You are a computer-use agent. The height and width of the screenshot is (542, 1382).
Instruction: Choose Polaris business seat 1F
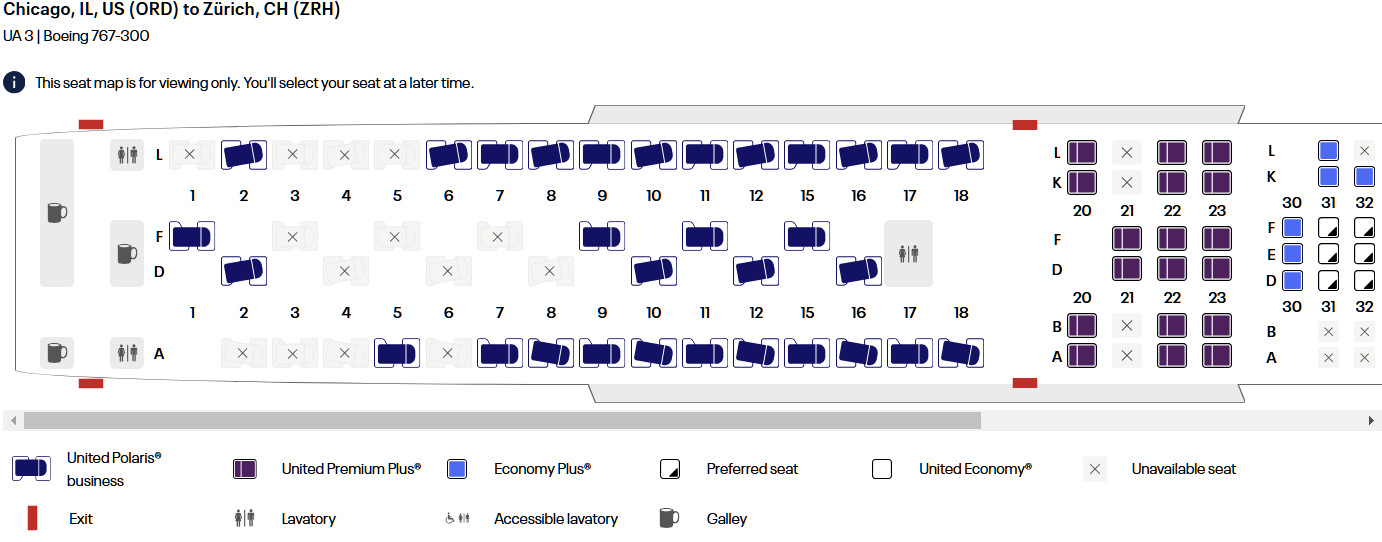click(192, 237)
